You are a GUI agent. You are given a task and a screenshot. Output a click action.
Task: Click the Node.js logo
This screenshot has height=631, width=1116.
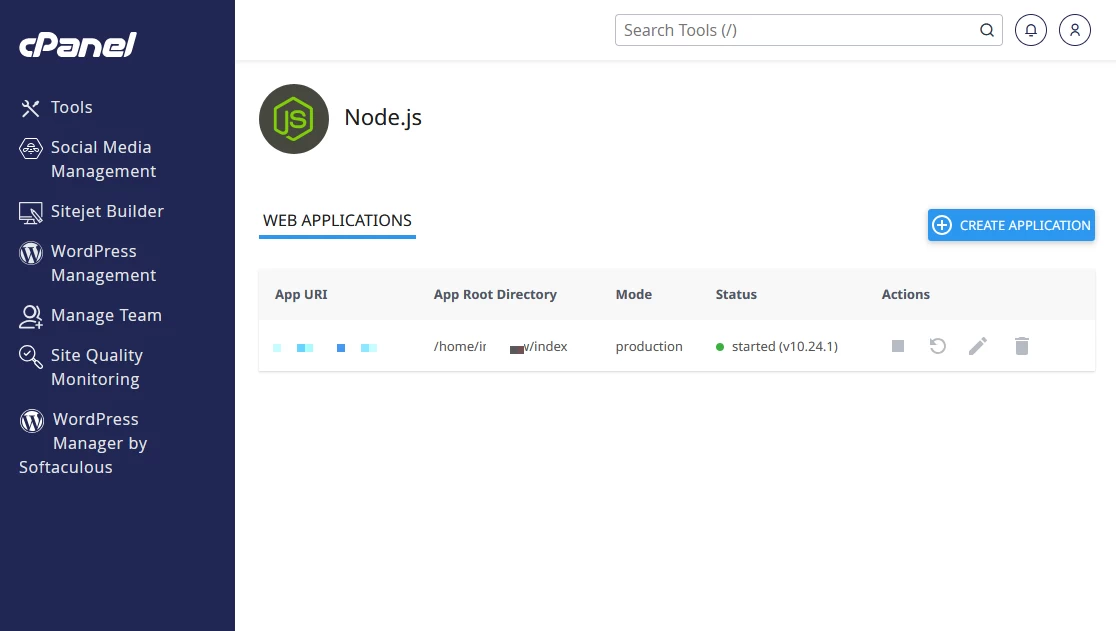pyautogui.click(x=294, y=119)
